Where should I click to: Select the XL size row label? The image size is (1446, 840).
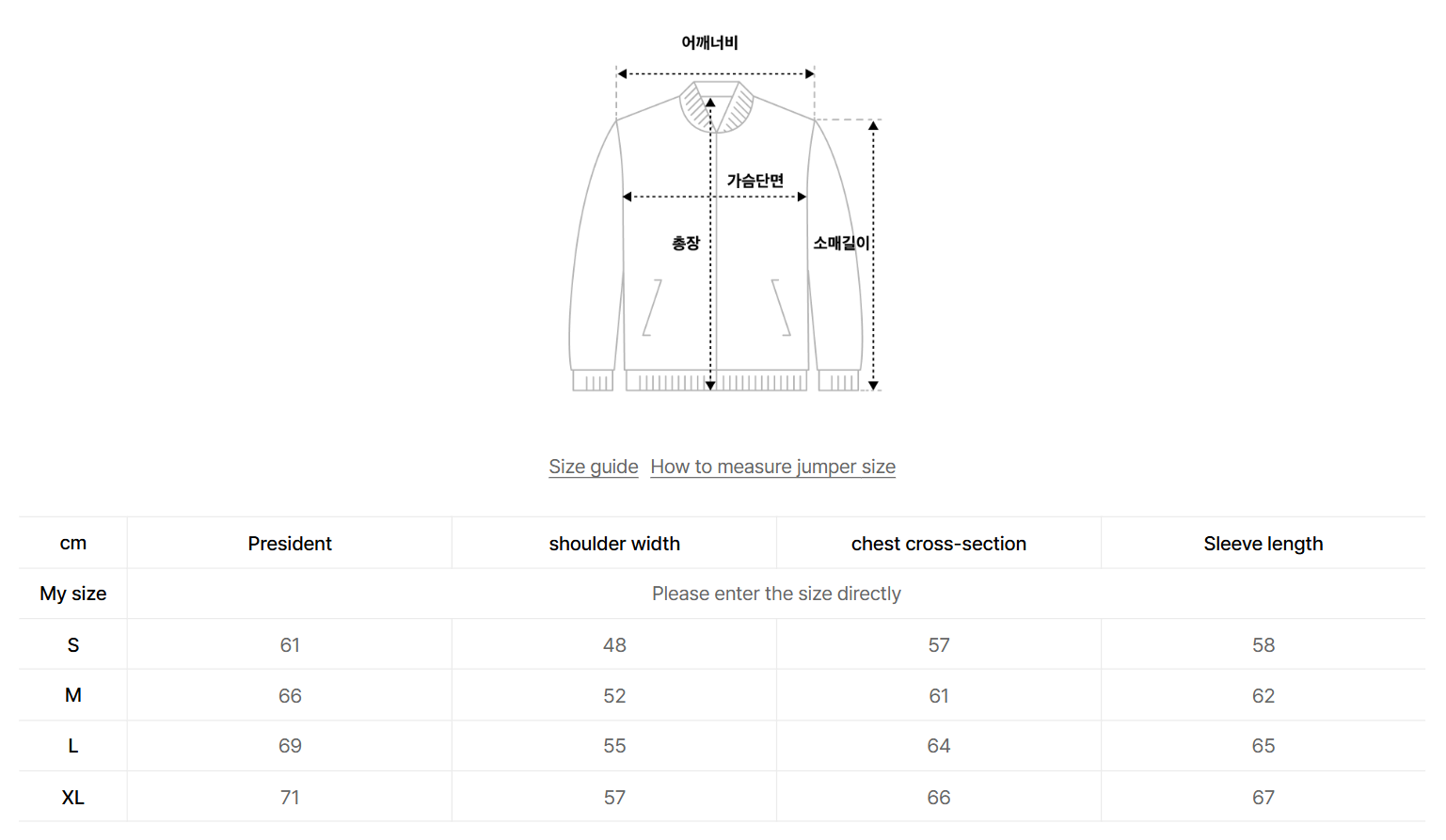[x=73, y=798]
